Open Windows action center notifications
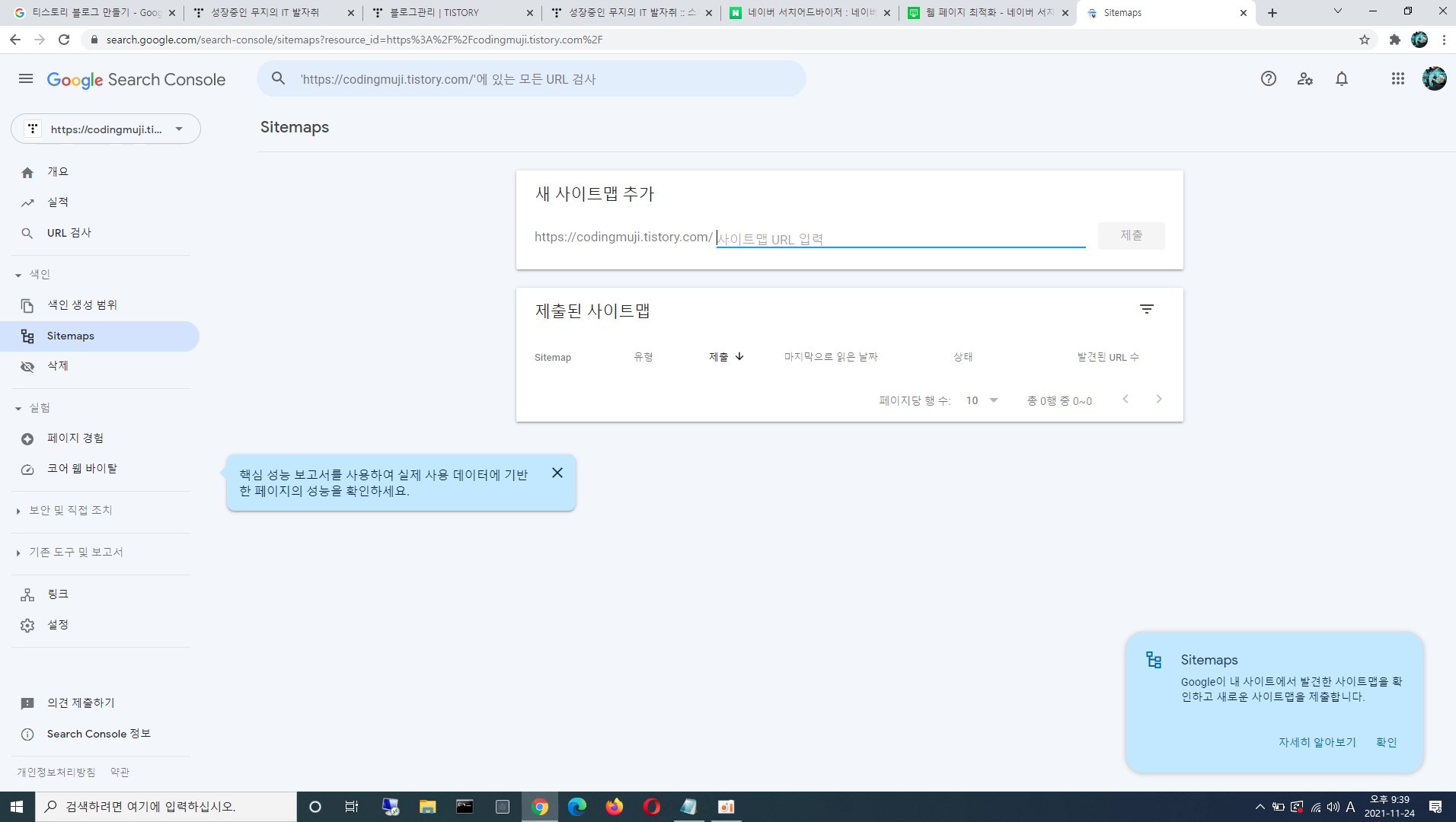1456x822 pixels. (x=1435, y=807)
